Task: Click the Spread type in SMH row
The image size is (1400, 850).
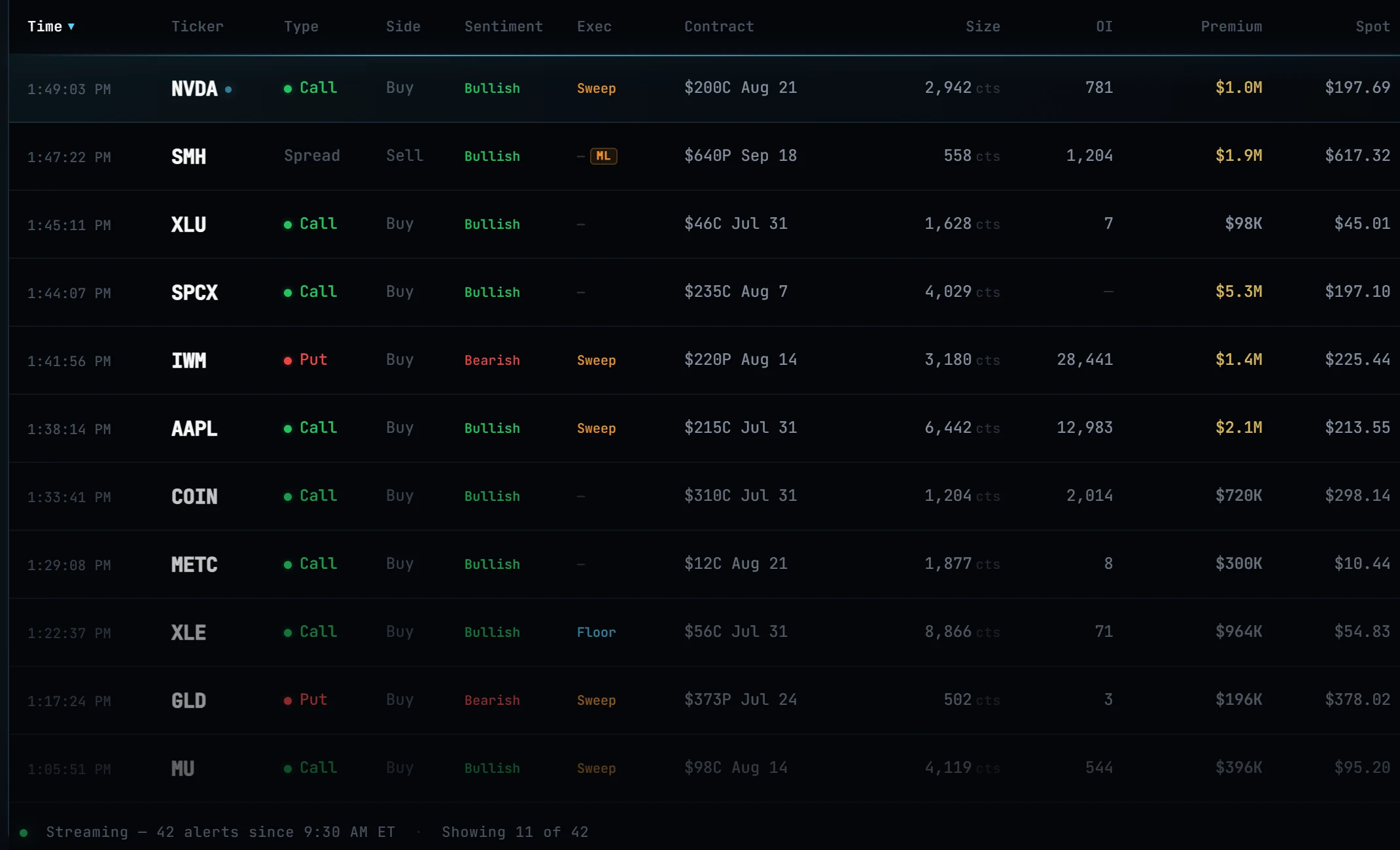Action: click(x=312, y=156)
